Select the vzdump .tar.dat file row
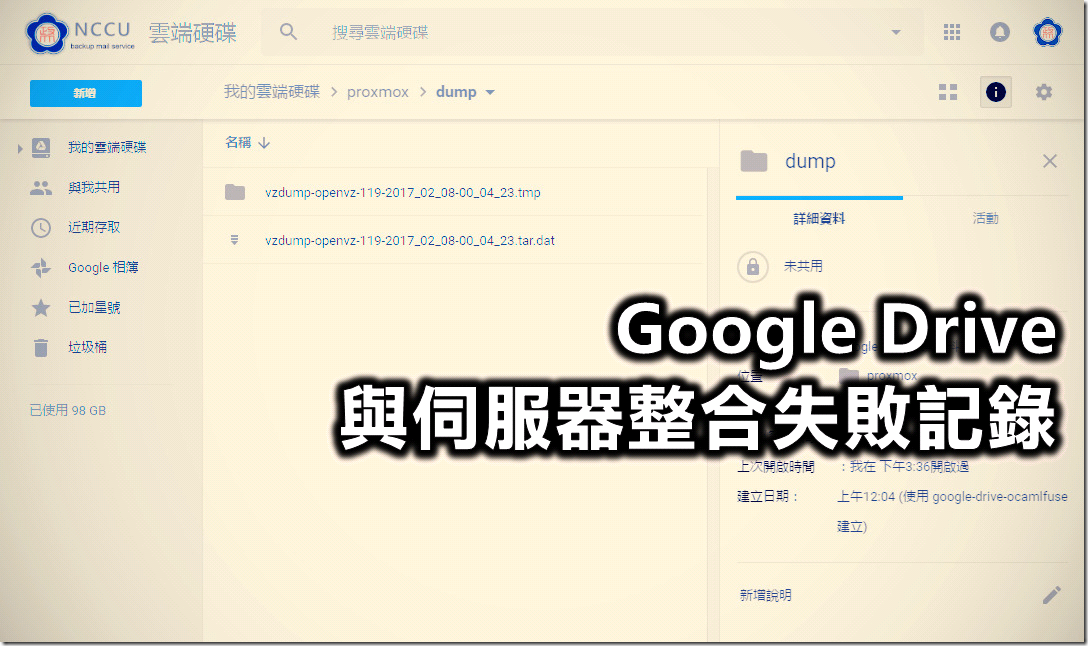 pos(454,240)
